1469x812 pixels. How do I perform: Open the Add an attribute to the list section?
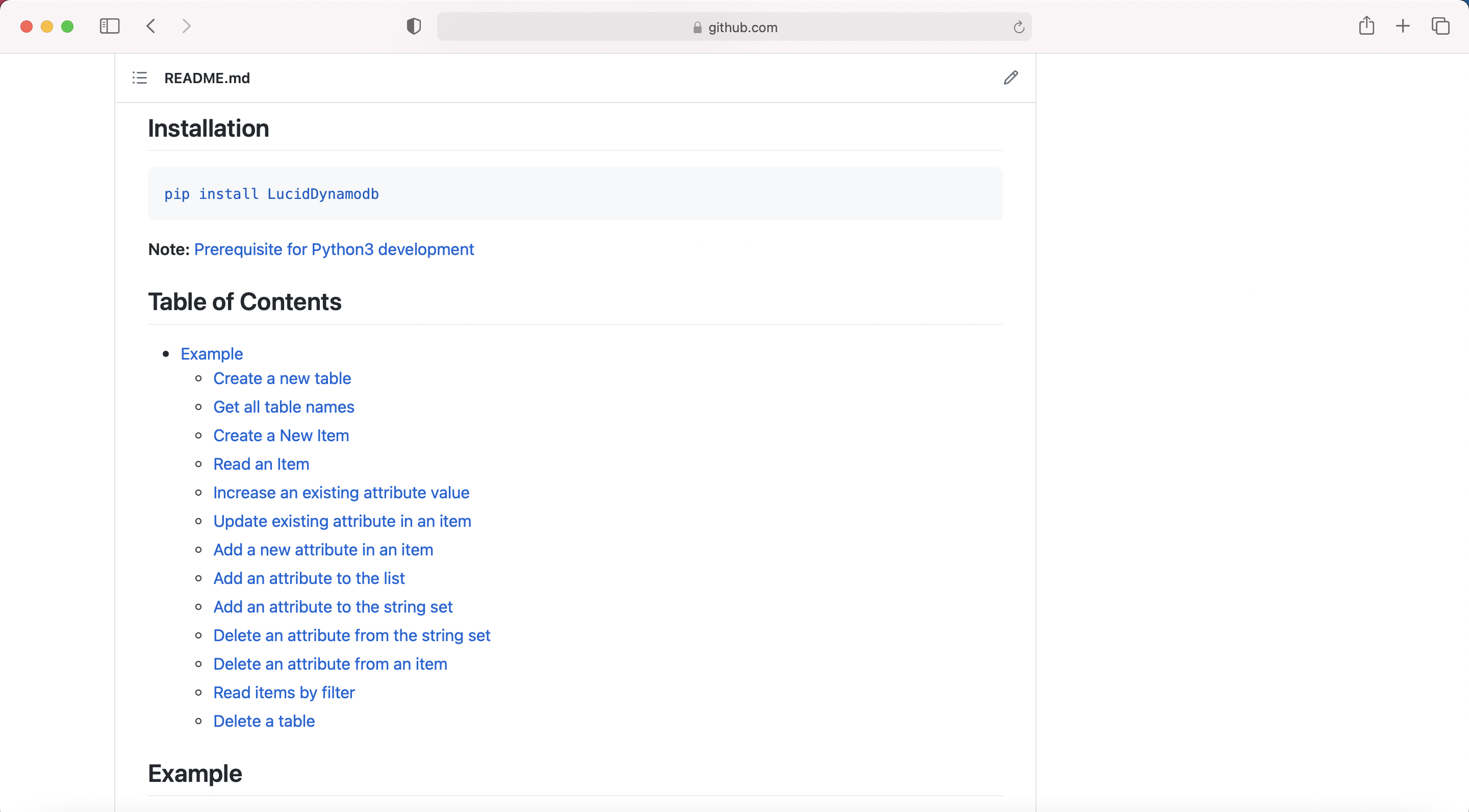click(309, 578)
